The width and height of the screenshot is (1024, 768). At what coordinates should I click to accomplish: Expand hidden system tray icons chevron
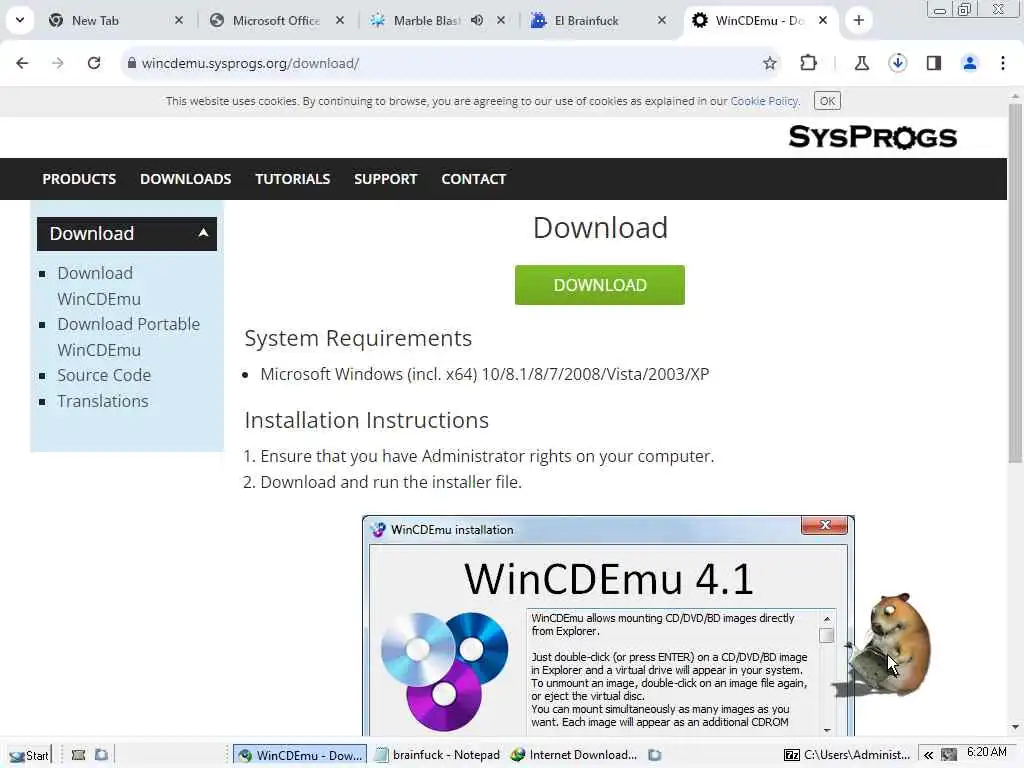928,755
